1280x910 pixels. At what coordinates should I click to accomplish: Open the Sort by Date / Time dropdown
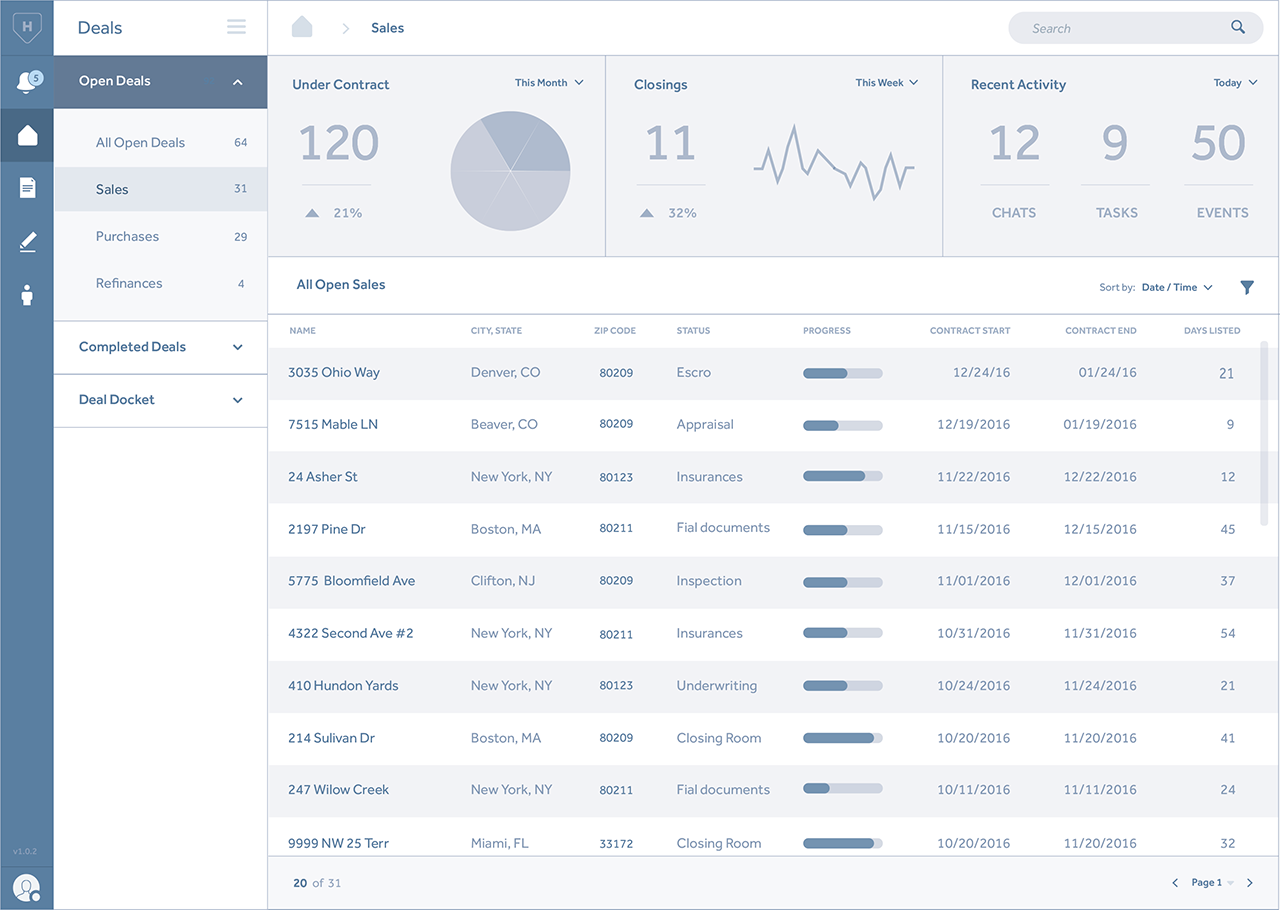click(x=1177, y=288)
